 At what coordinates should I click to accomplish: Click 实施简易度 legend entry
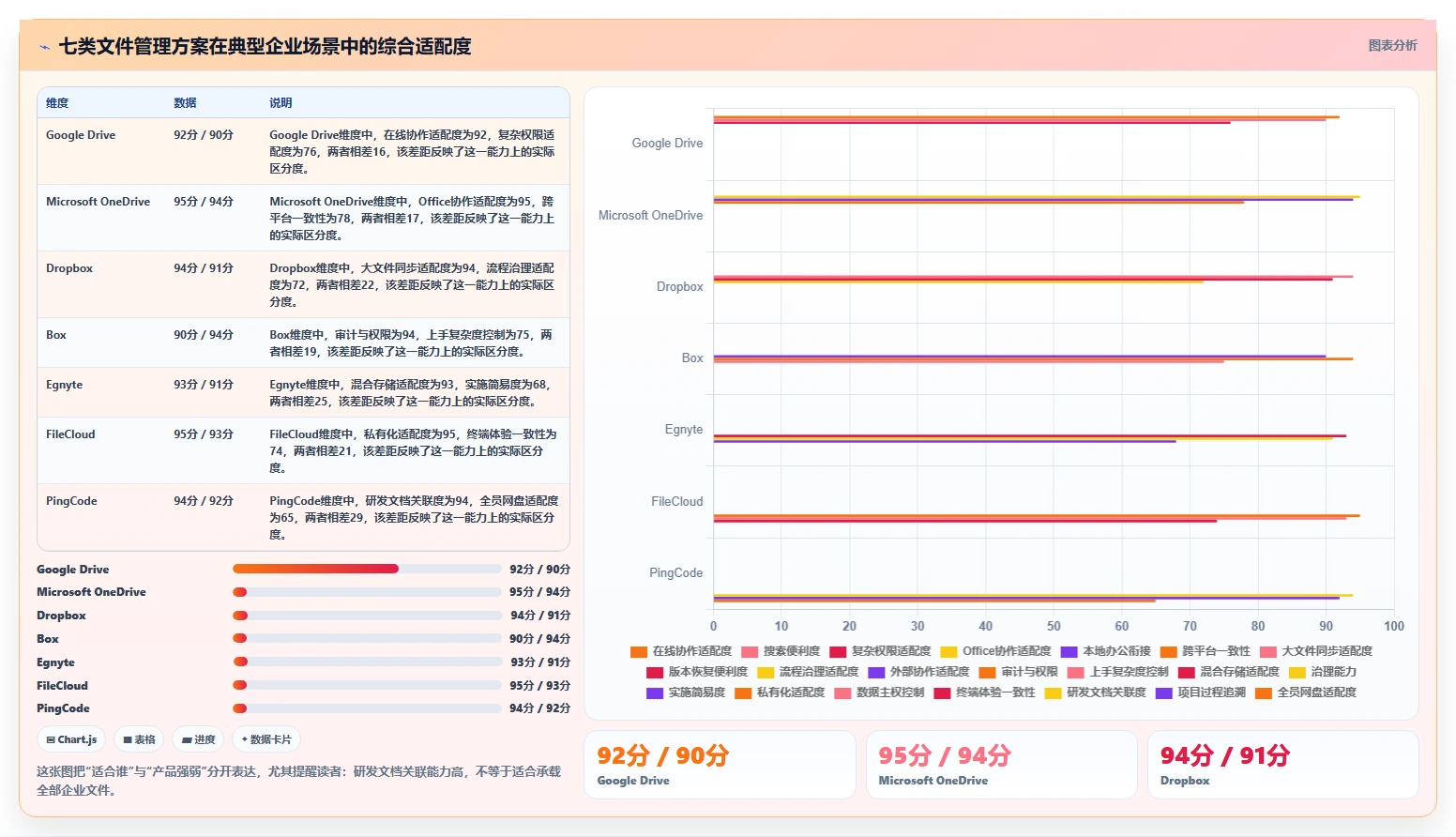686,692
